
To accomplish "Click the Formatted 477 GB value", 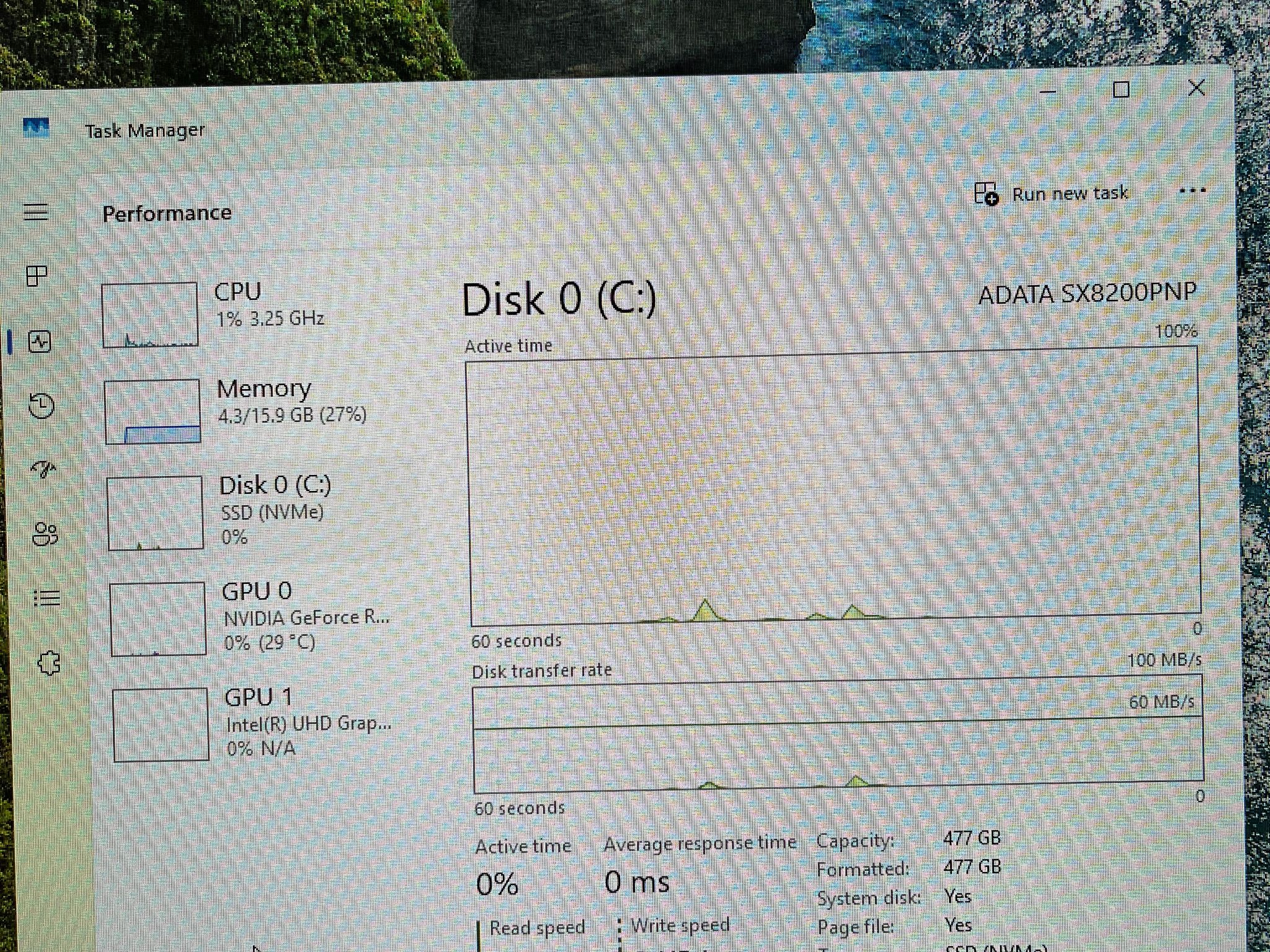I will pyautogui.click(x=972, y=866).
